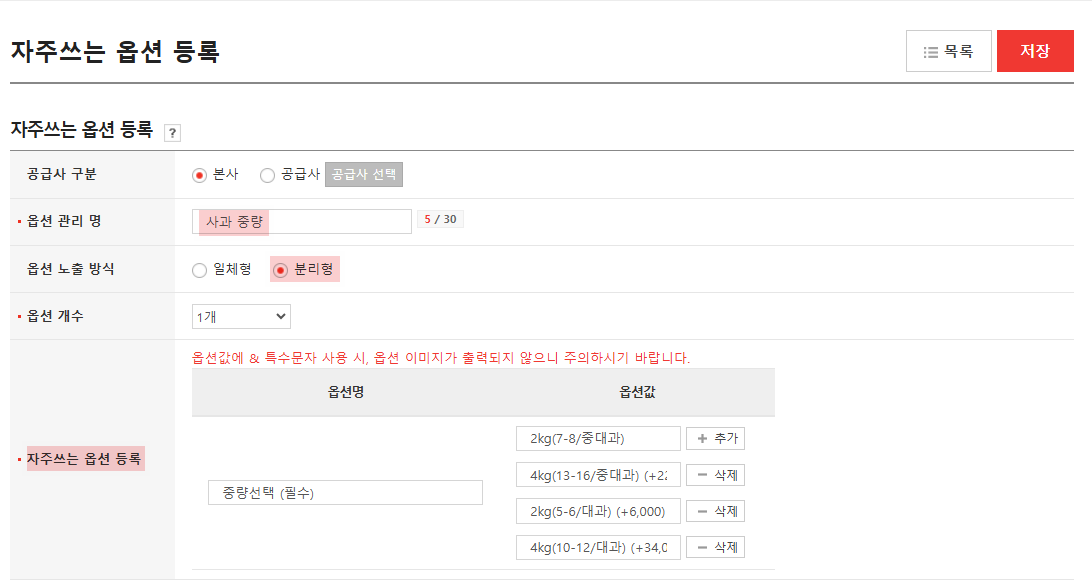The width and height of the screenshot is (1092, 582).
Task: Open the 옵션 개수 dropdown showing 1개
Action: click(x=240, y=316)
